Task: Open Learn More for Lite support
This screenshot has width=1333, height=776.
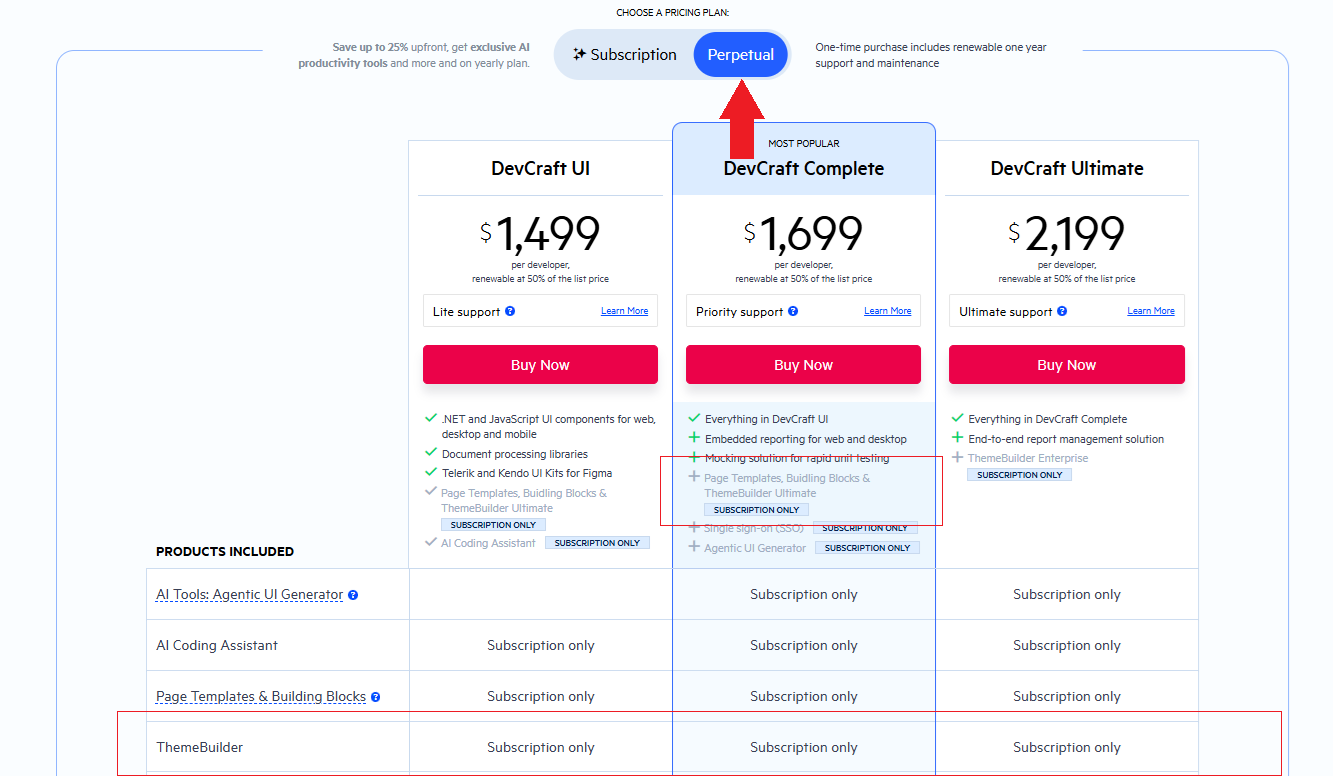Action: click(x=624, y=311)
